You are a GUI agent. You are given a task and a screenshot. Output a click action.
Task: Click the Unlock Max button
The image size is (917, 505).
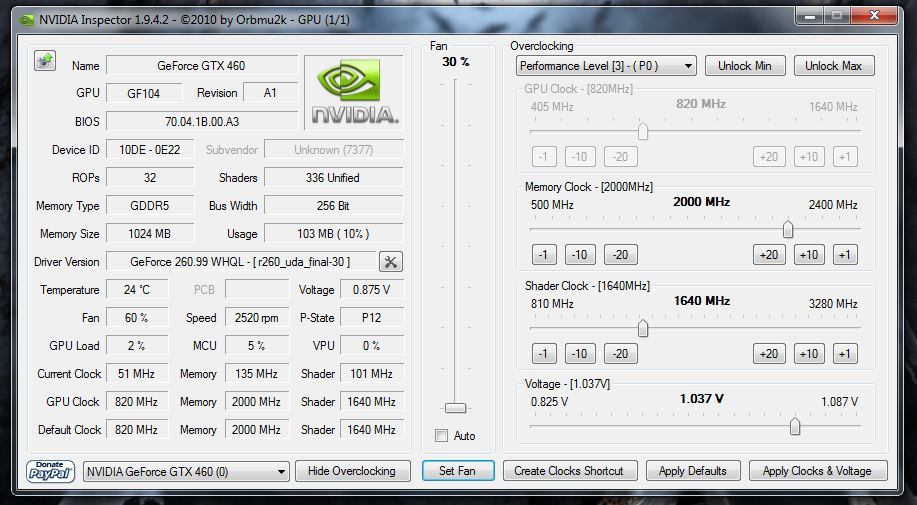833,66
